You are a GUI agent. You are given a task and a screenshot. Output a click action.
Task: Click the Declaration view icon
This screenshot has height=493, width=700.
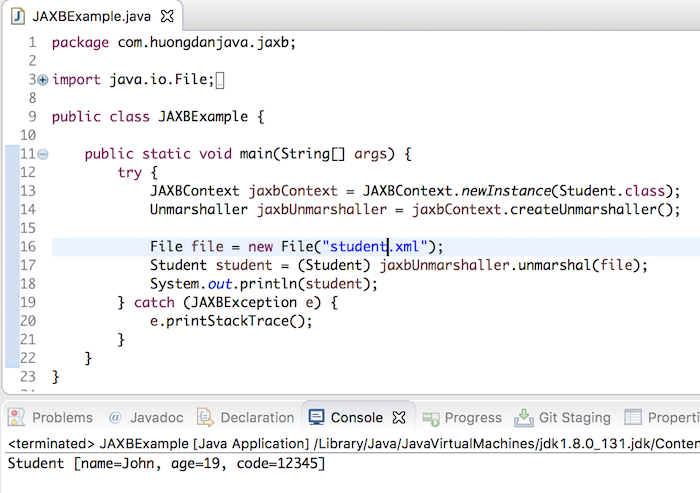point(205,418)
